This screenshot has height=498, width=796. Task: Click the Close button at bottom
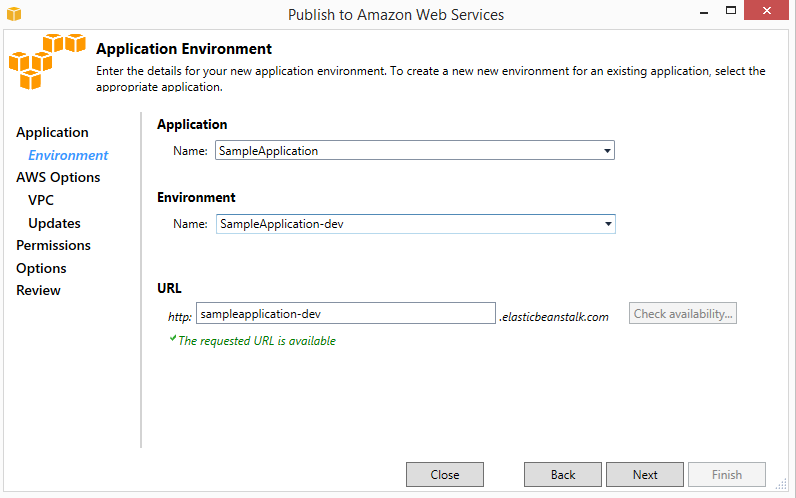click(x=445, y=475)
